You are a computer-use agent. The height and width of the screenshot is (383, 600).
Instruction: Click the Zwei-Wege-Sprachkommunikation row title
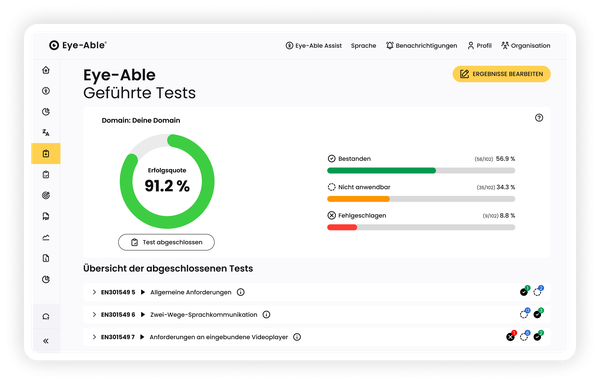(204, 315)
